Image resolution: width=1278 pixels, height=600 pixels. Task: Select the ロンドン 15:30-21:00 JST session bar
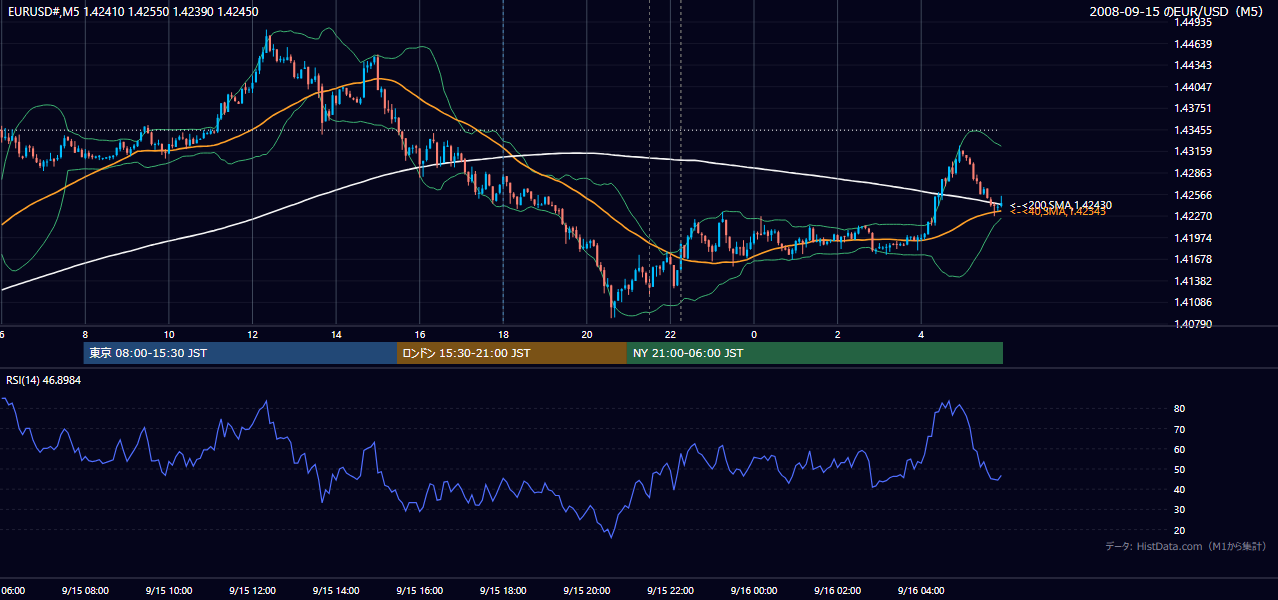(x=512, y=353)
